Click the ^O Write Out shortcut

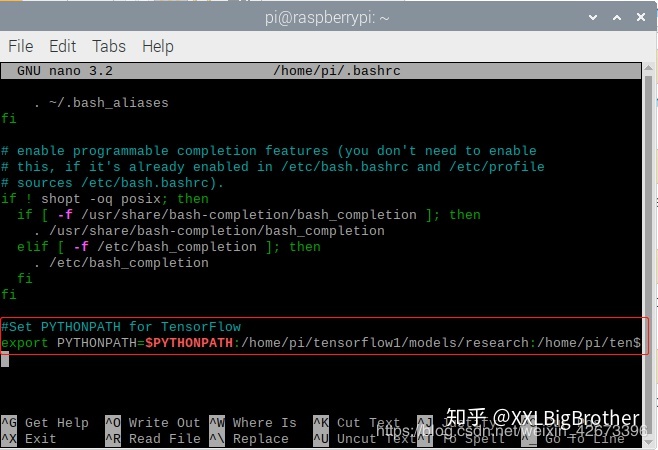pyautogui.click(x=153, y=422)
